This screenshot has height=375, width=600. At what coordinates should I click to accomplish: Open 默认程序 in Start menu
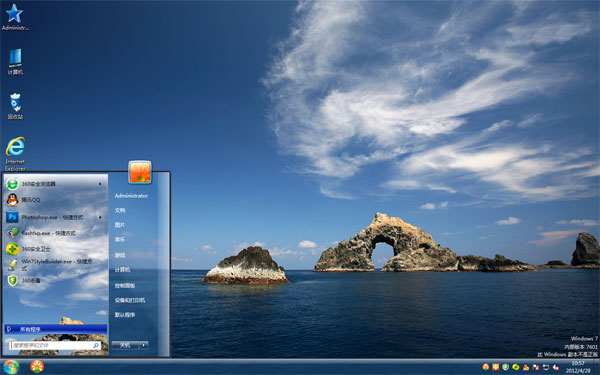point(125,315)
